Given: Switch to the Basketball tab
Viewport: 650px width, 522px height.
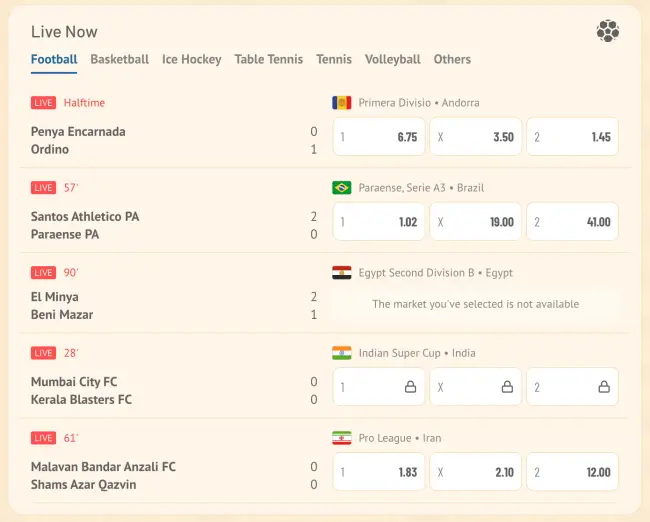Looking at the screenshot, I should 119,59.
